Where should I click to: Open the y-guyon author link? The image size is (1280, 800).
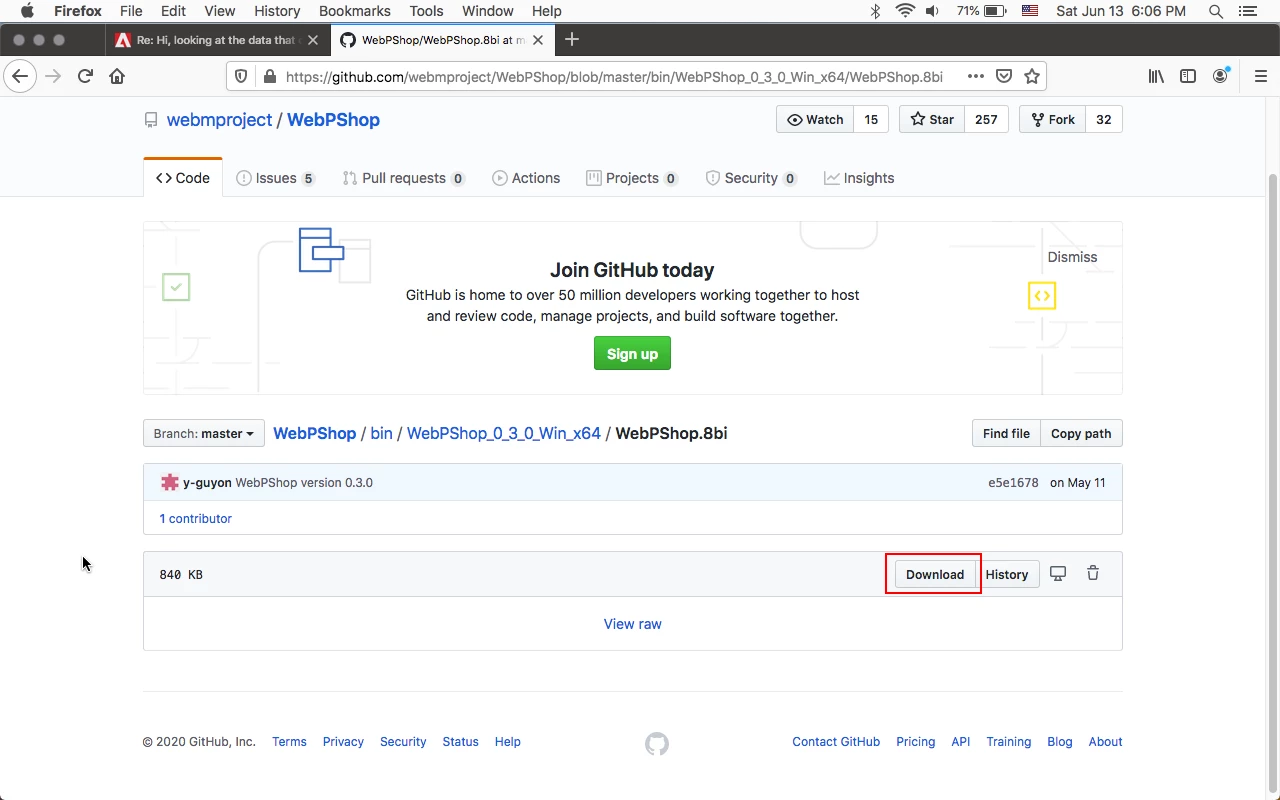(207, 482)
